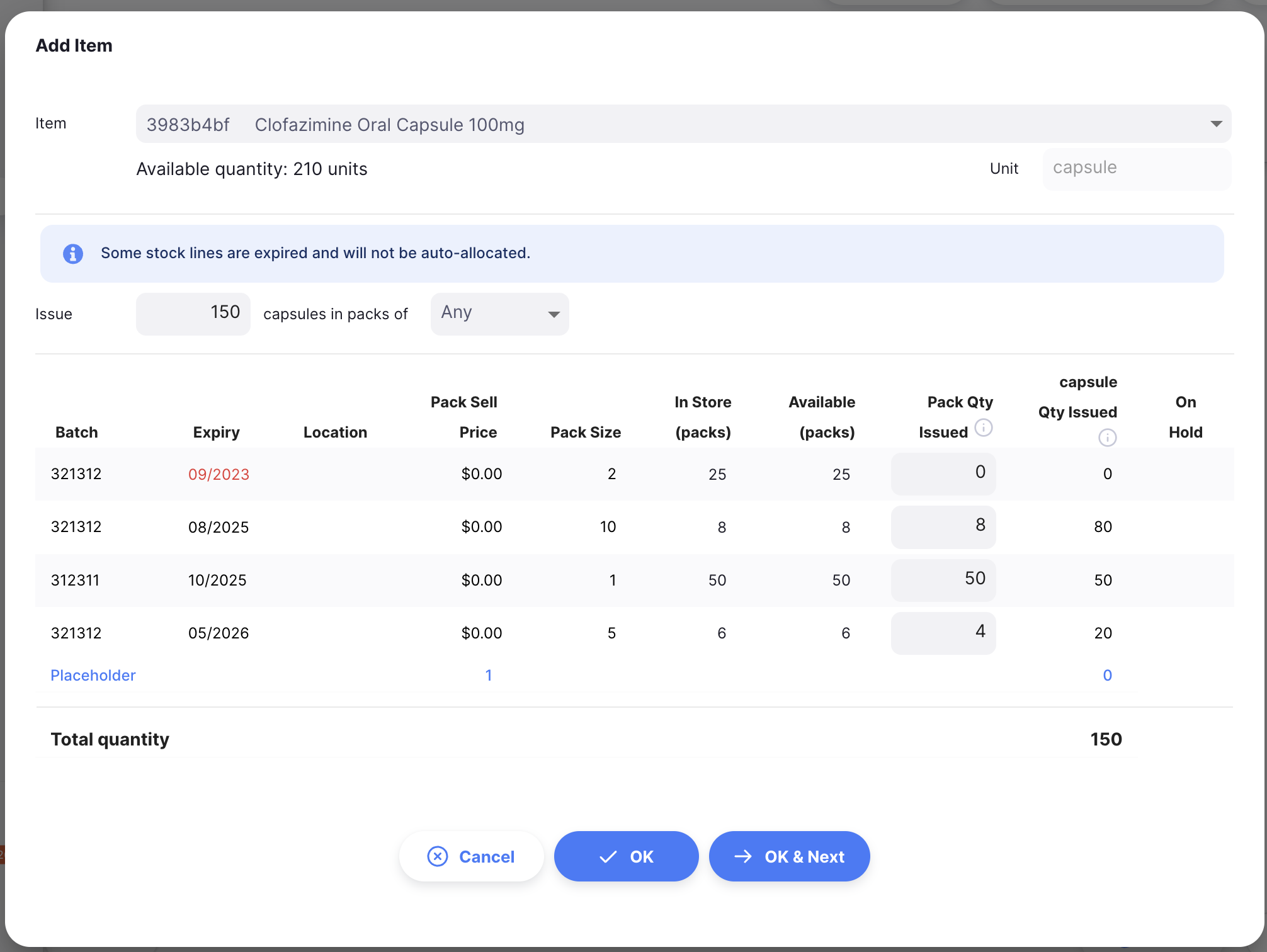The width and height of the screenshot is (1267, 952).
Task: Click the info icon under capsule Qty Issued
Action: (x=1107, y=438)
